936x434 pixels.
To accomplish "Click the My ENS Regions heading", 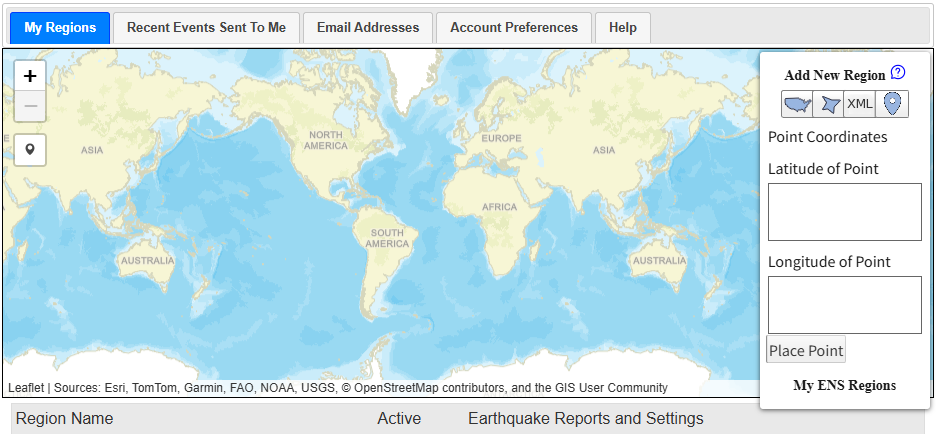I will [844, 385].
